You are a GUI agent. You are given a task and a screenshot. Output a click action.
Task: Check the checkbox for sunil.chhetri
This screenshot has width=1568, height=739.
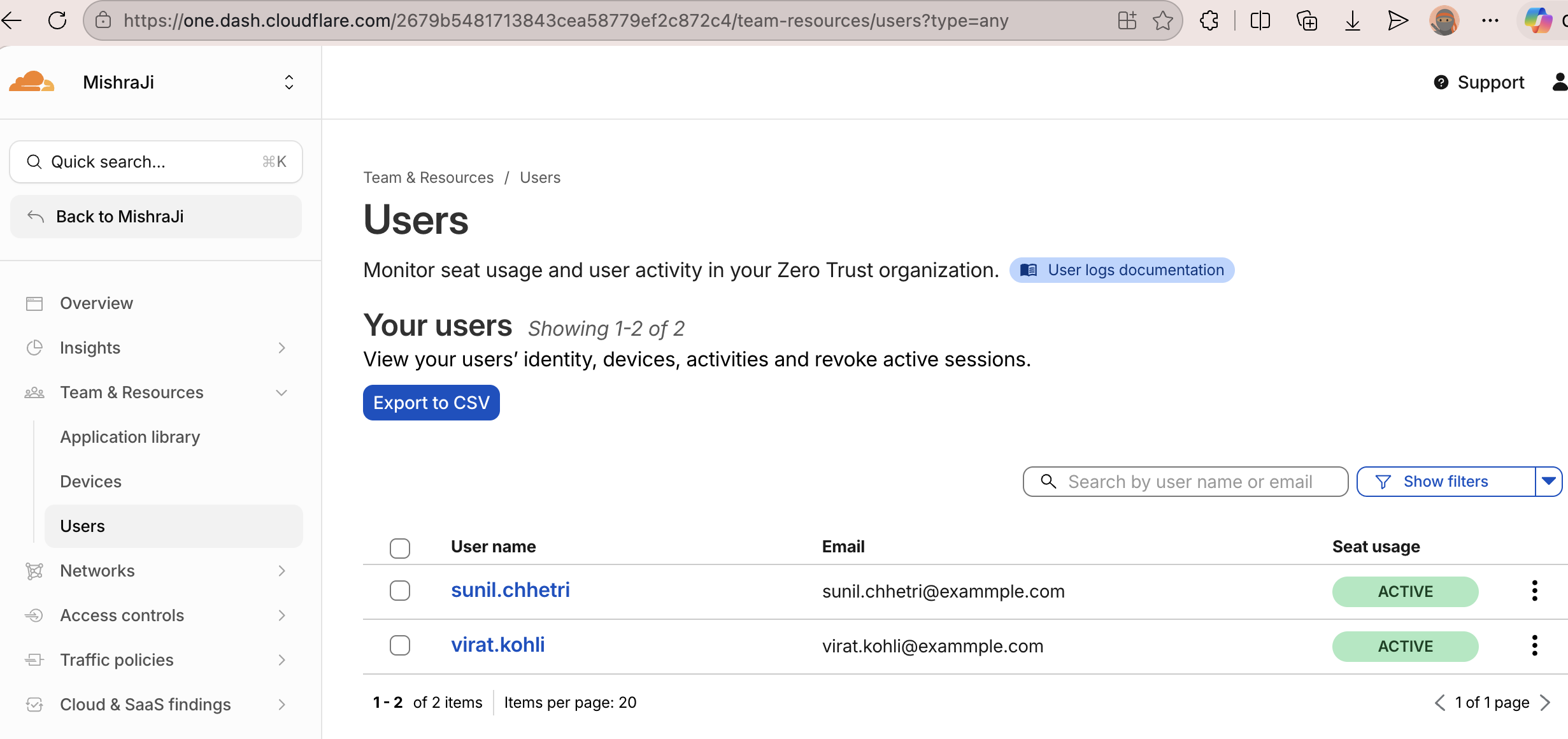pos(400,591)
